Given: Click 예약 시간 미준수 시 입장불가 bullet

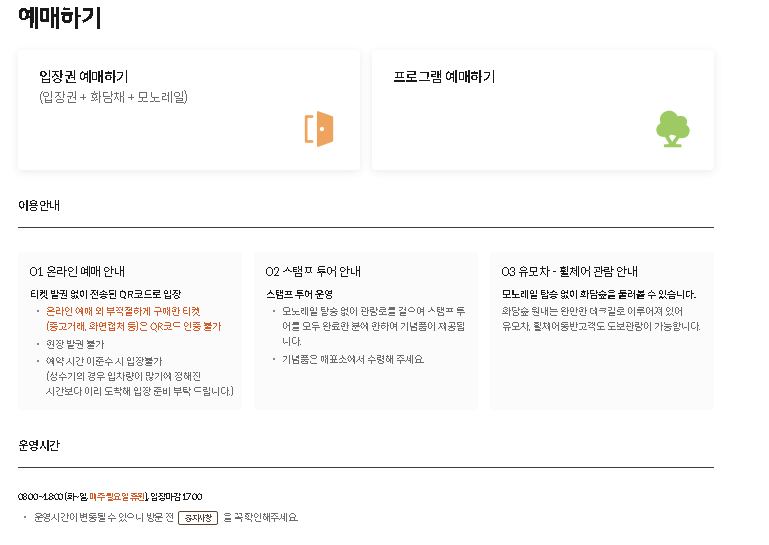Looking at the screenshot, I should [x=104, y=361].
